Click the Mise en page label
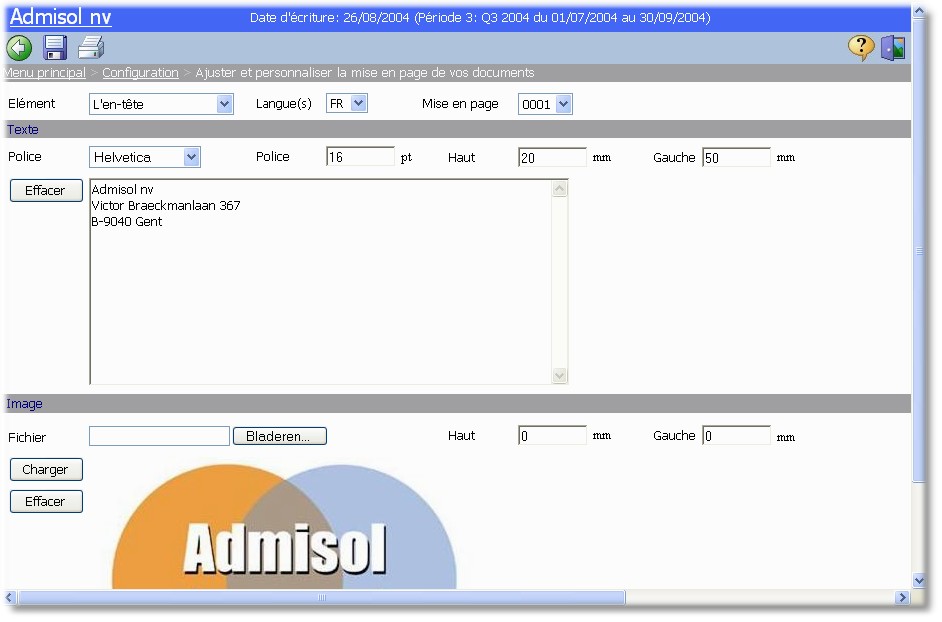 click(460, 104)
